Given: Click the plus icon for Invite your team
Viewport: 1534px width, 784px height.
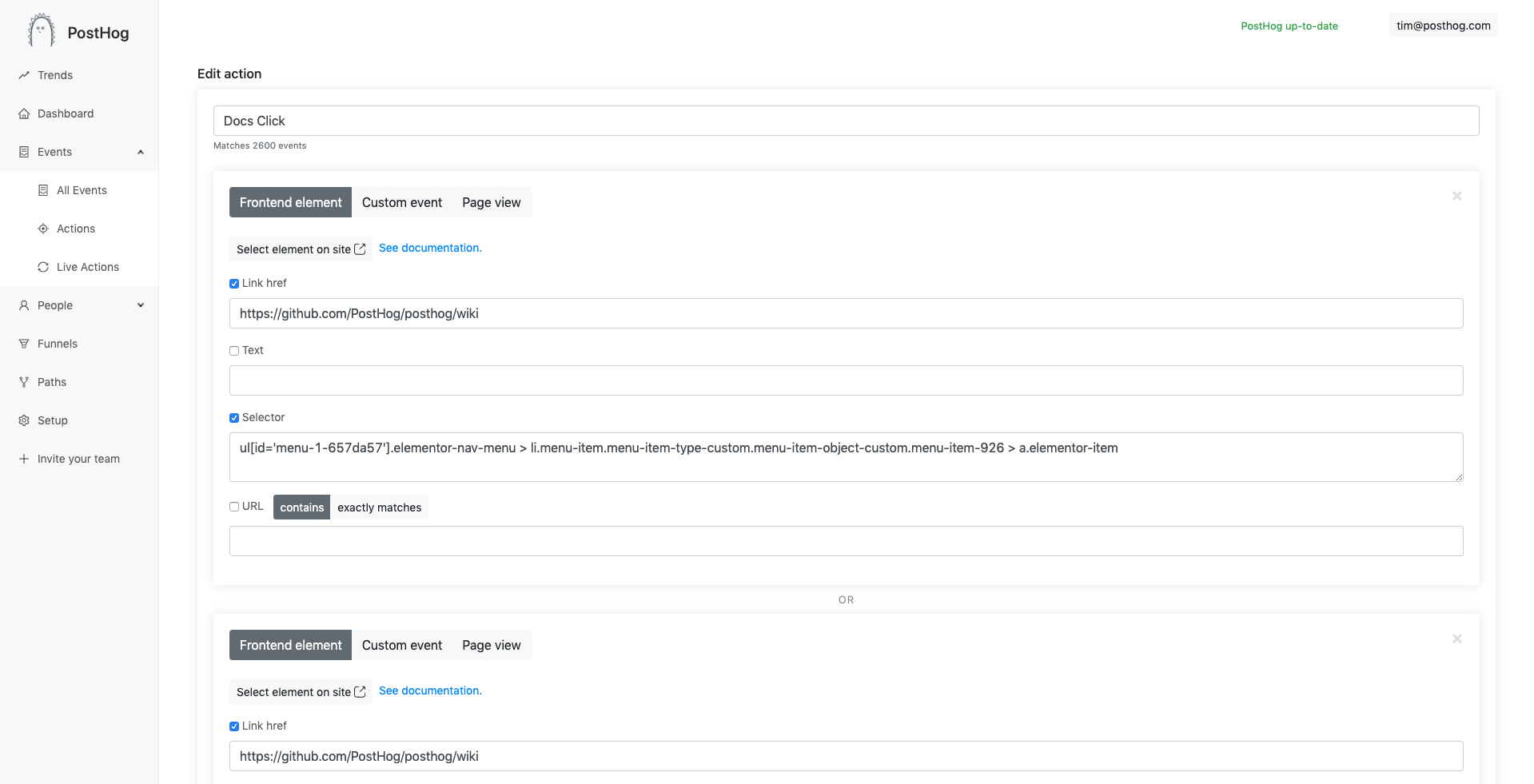Looking at the screenshot, I should [24, 459].
